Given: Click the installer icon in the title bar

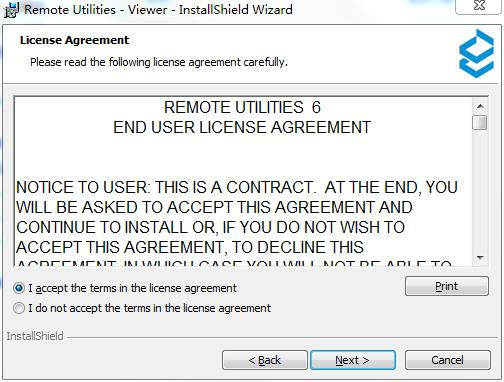Looking at the screenshot, I should [11, 10].
